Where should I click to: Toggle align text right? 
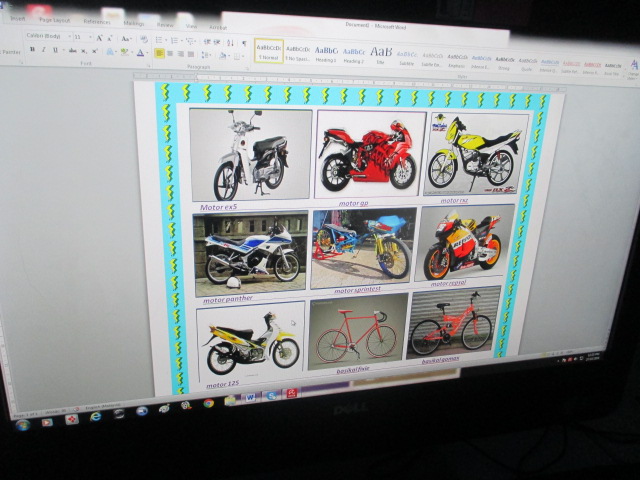180,54
